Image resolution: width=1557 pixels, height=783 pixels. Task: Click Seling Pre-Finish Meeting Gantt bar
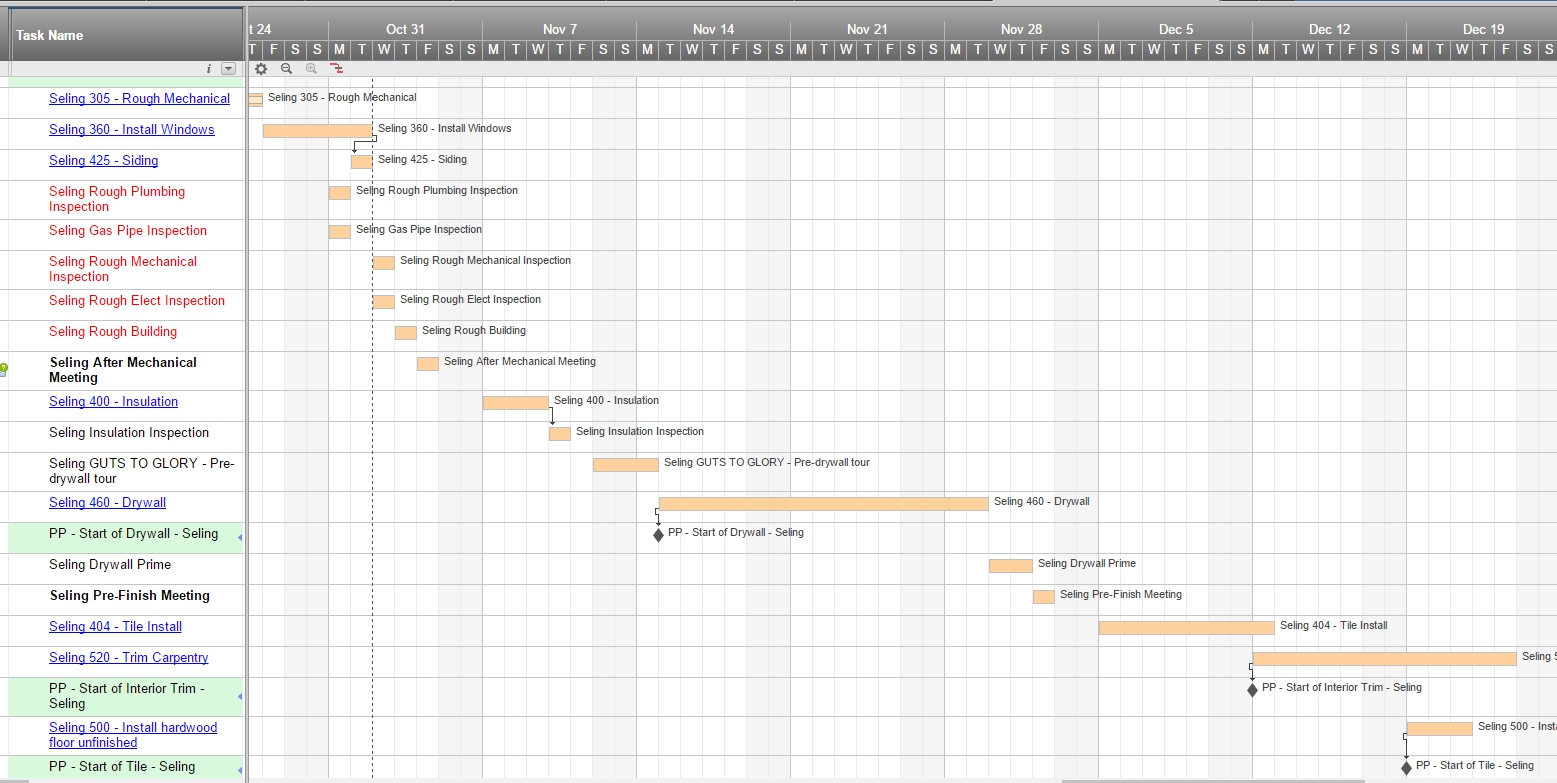tap(1043, 597)
